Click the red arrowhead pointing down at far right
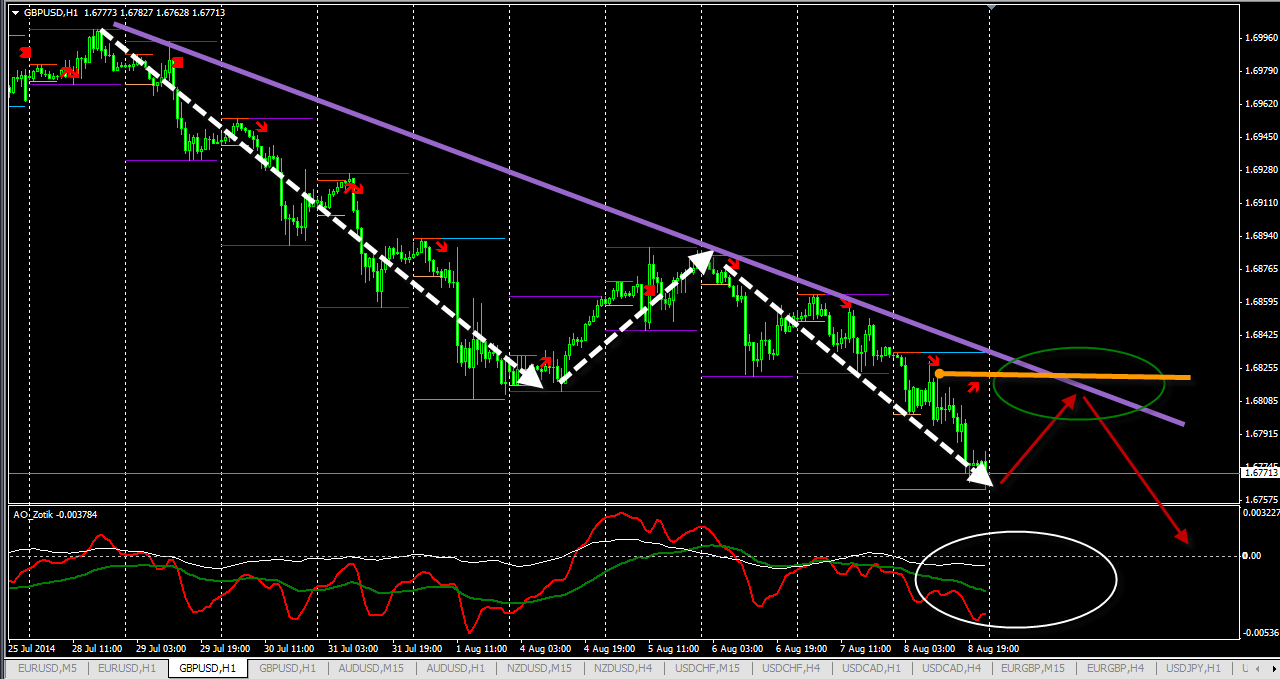The height and width of the screenshot is (679, 1280). tap(1182, 537)
